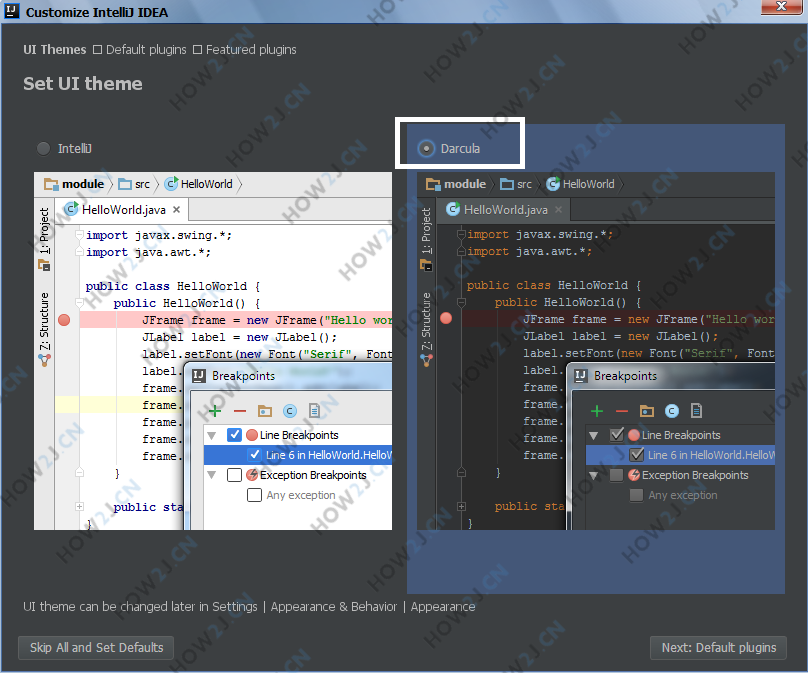808x673 pixels.
Task: Click src folder icon in Darcula preview
Action: tap(507, 184)
